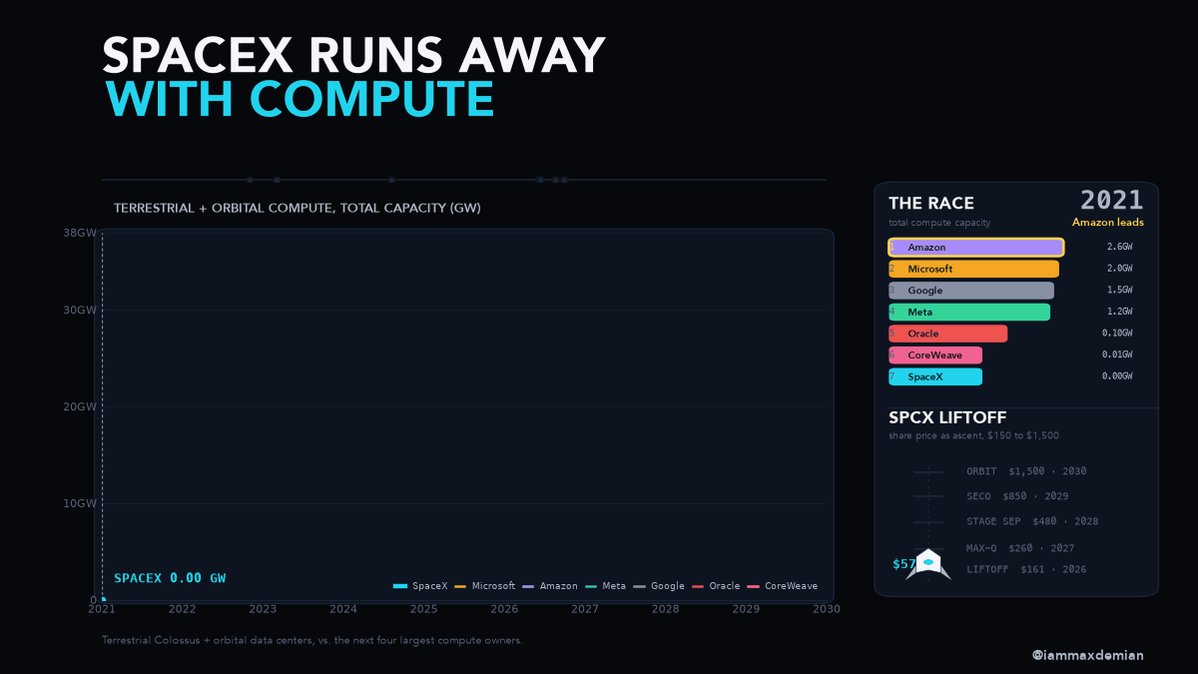
Task: Click the Google legend swatch
Action: (639, 586)
